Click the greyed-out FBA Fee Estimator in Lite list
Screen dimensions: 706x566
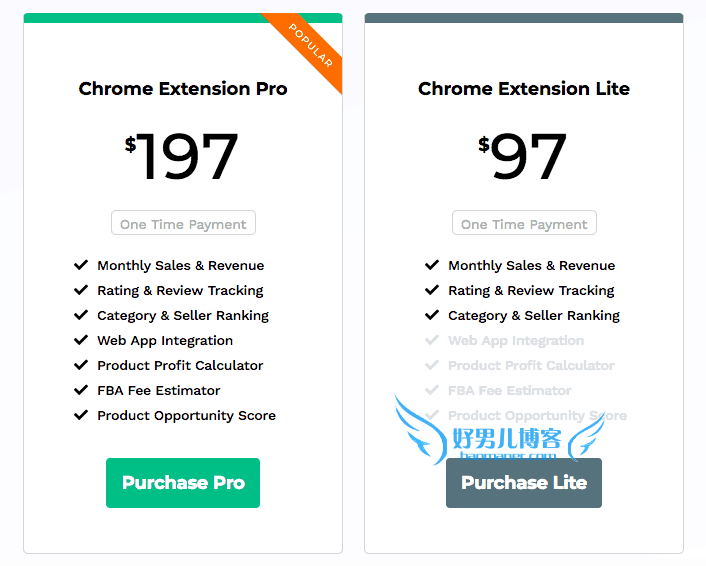click(x=510, y=390)
